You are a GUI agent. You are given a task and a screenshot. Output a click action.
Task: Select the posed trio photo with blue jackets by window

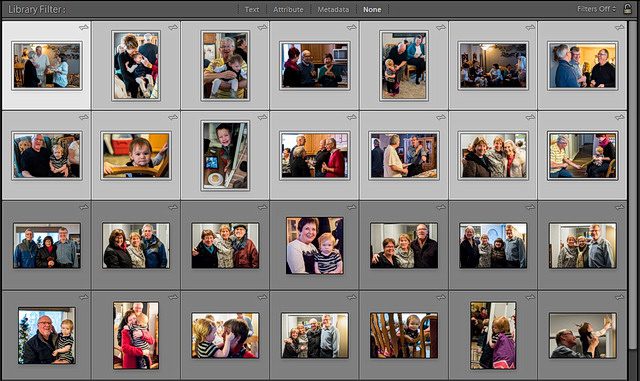click(47, 245)
